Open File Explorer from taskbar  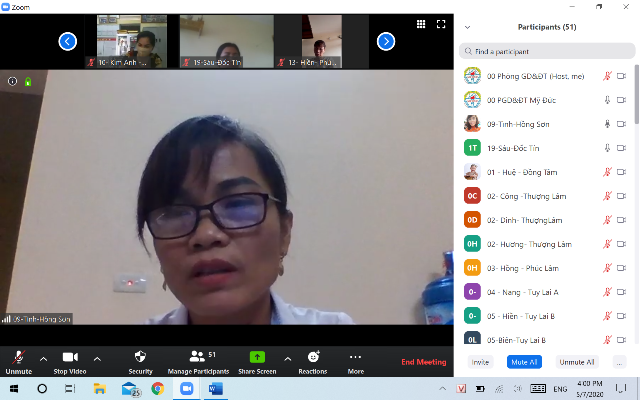[100, 389]
